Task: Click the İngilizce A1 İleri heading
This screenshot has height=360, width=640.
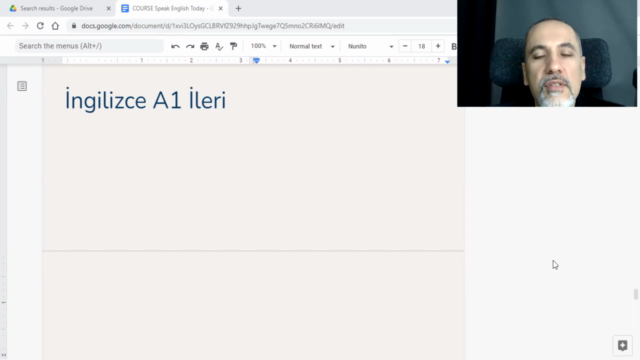Action: tap(145, 100)
